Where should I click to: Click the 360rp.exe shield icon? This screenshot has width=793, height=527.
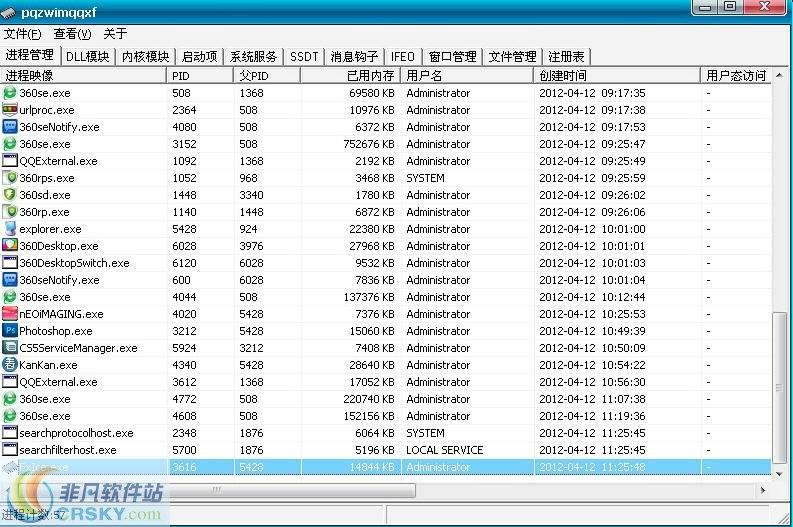point(10,211)
